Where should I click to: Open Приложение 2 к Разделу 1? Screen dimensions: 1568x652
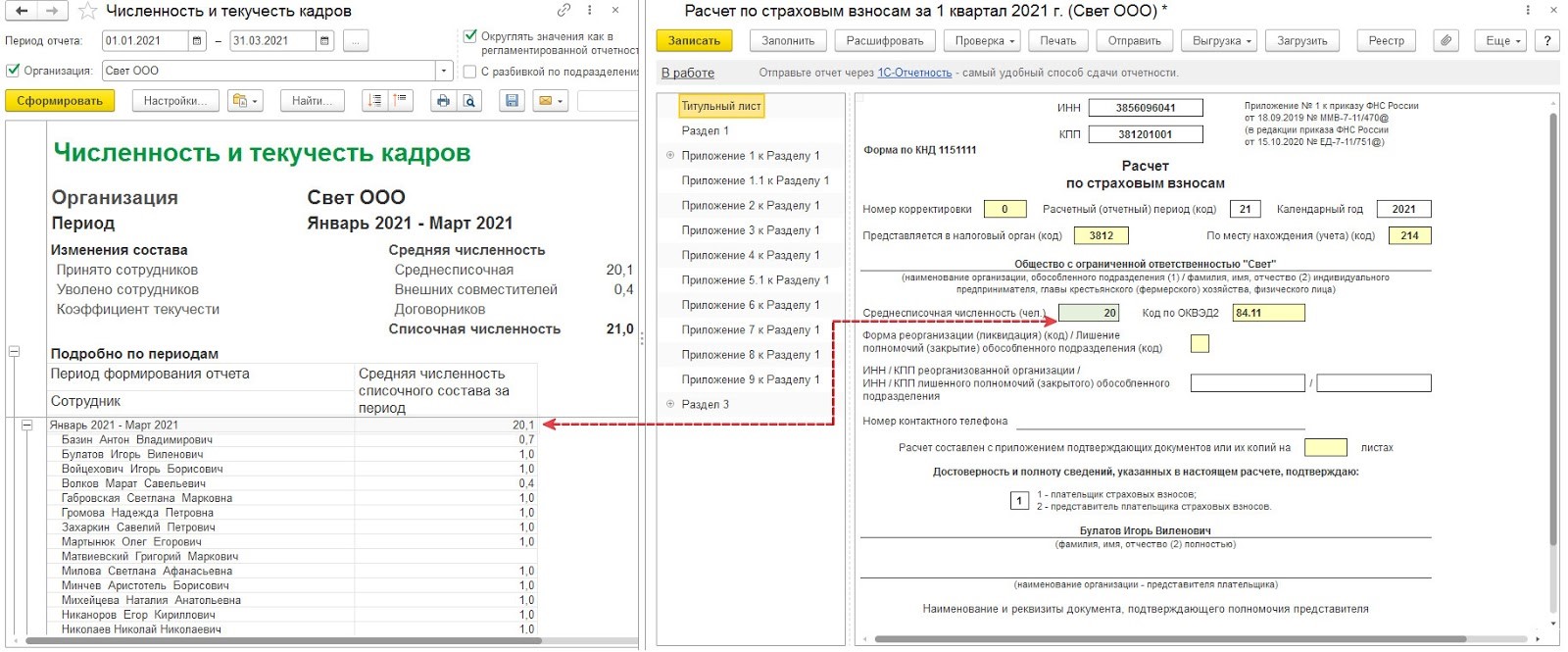[750, 205]
